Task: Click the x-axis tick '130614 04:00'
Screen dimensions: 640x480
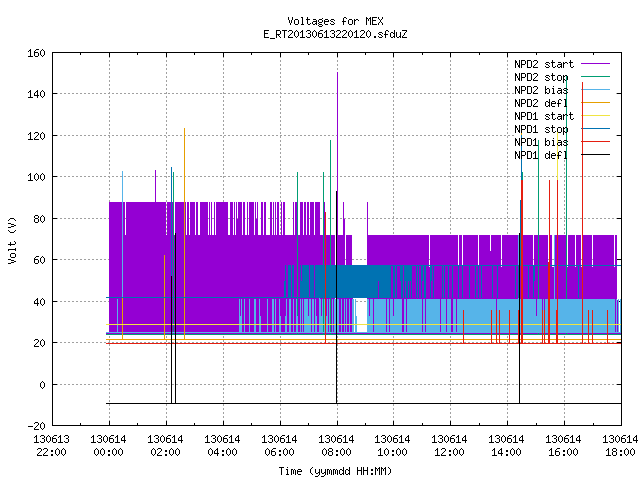Action: pyautogui.click(x=222, y=446)
